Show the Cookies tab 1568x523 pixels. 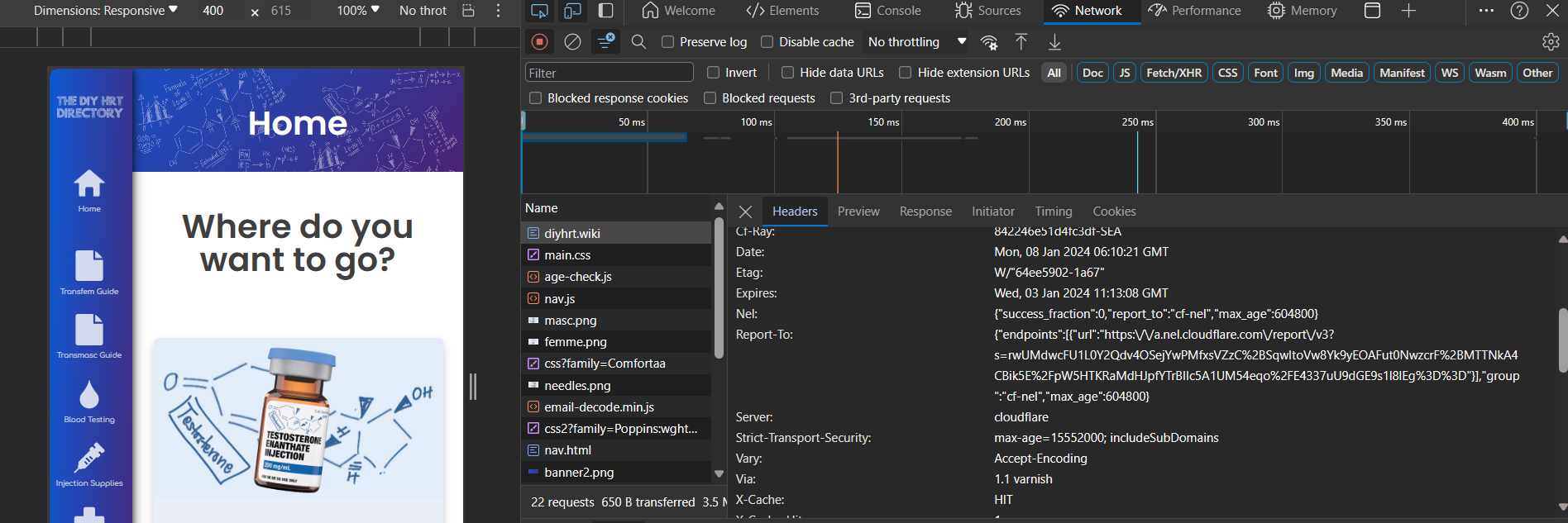point(1114,212)
